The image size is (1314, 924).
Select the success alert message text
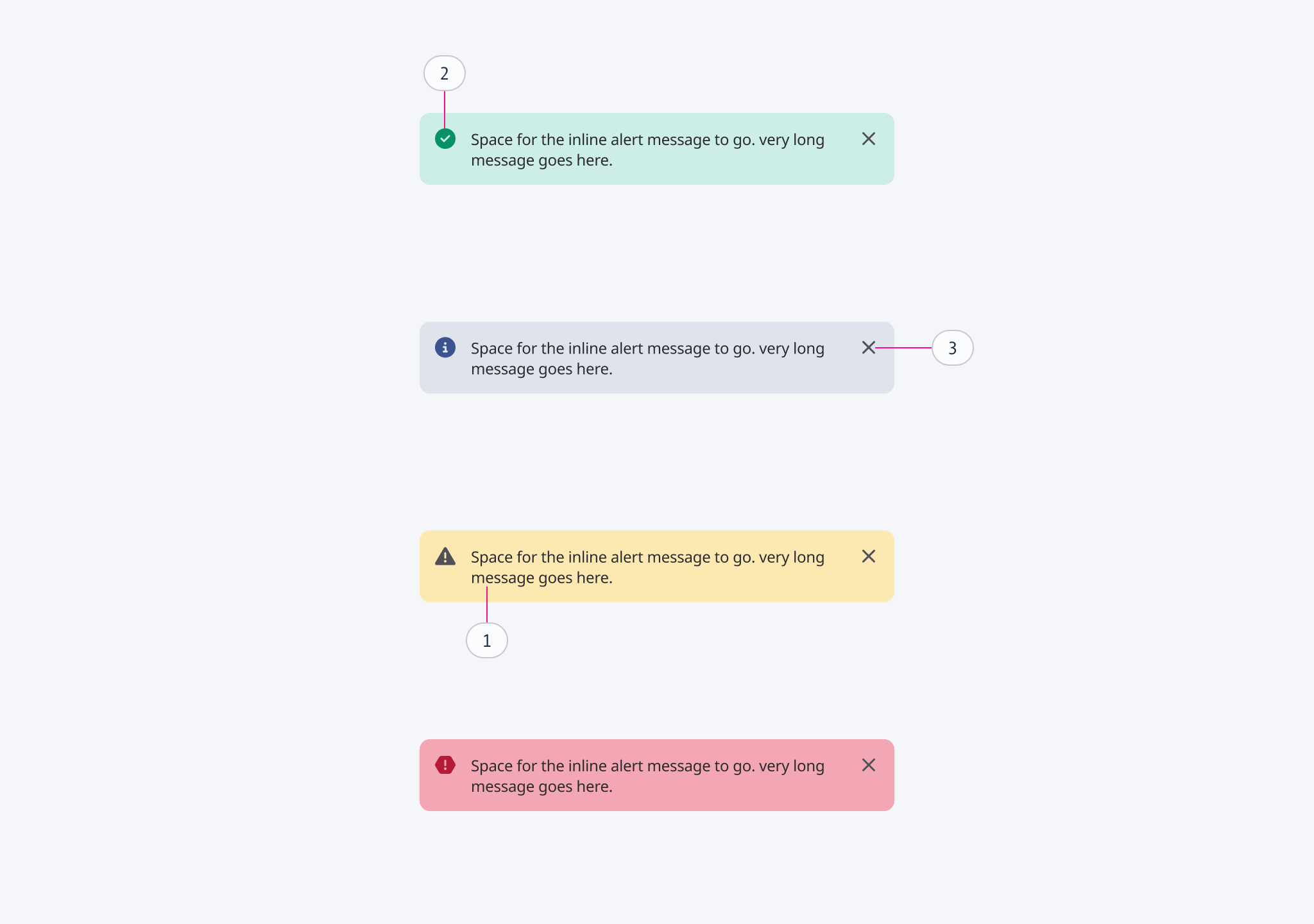tap(647, 150)
